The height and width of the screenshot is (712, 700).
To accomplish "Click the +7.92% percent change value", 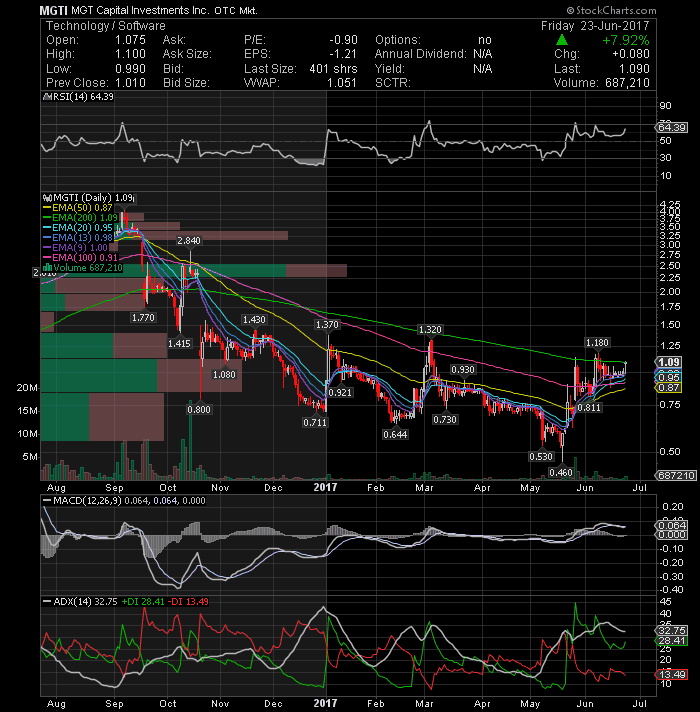I will coord(626,40).
